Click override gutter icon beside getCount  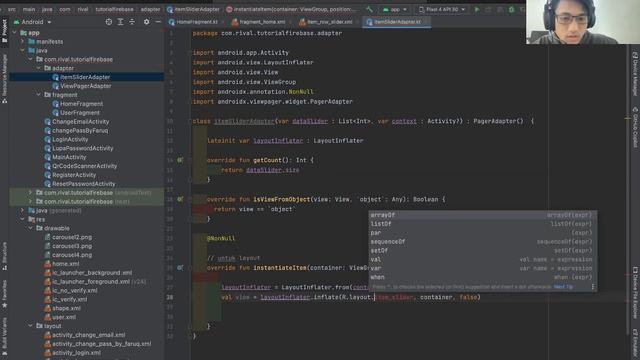tap(180, 160)
